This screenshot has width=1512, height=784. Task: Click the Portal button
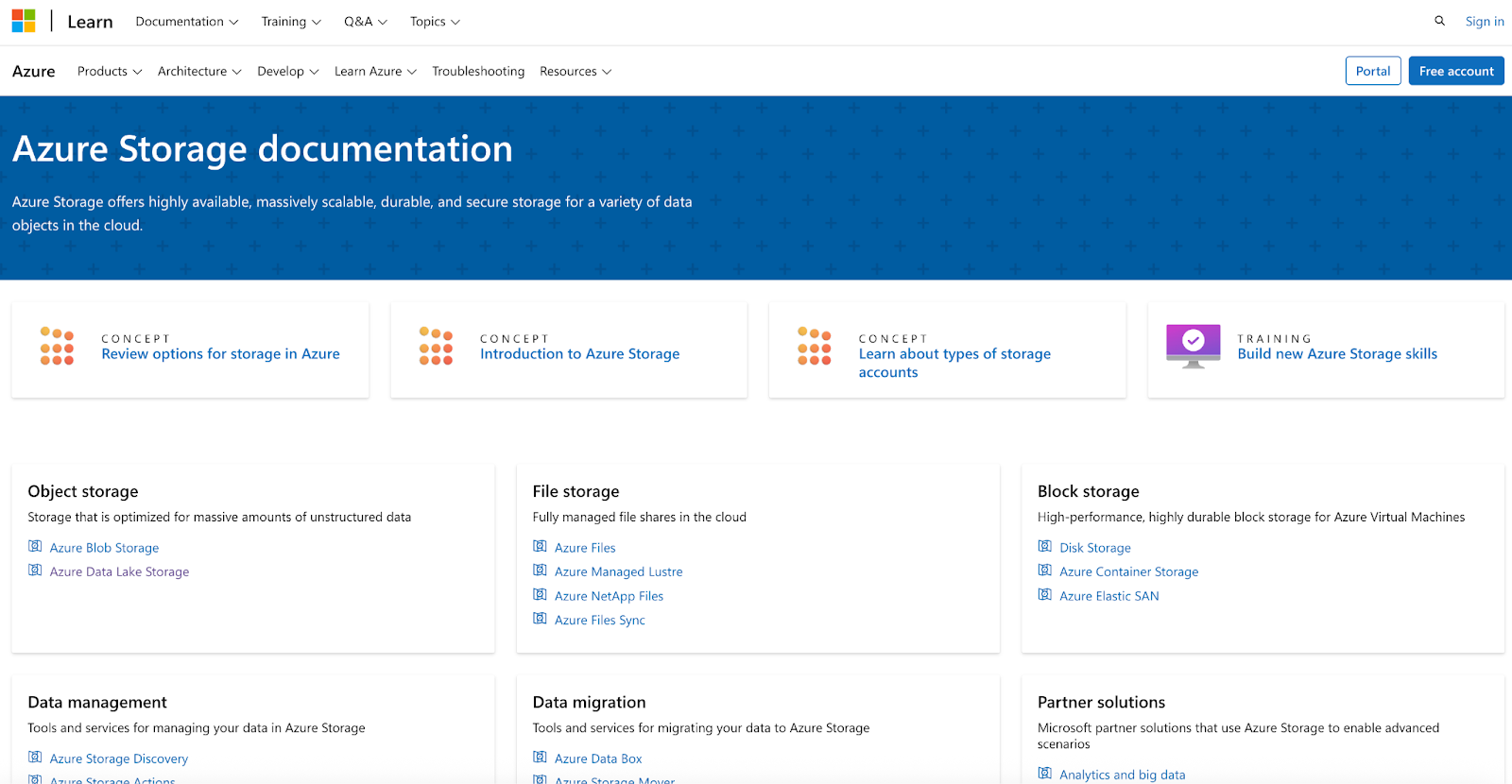(1373, 71)
